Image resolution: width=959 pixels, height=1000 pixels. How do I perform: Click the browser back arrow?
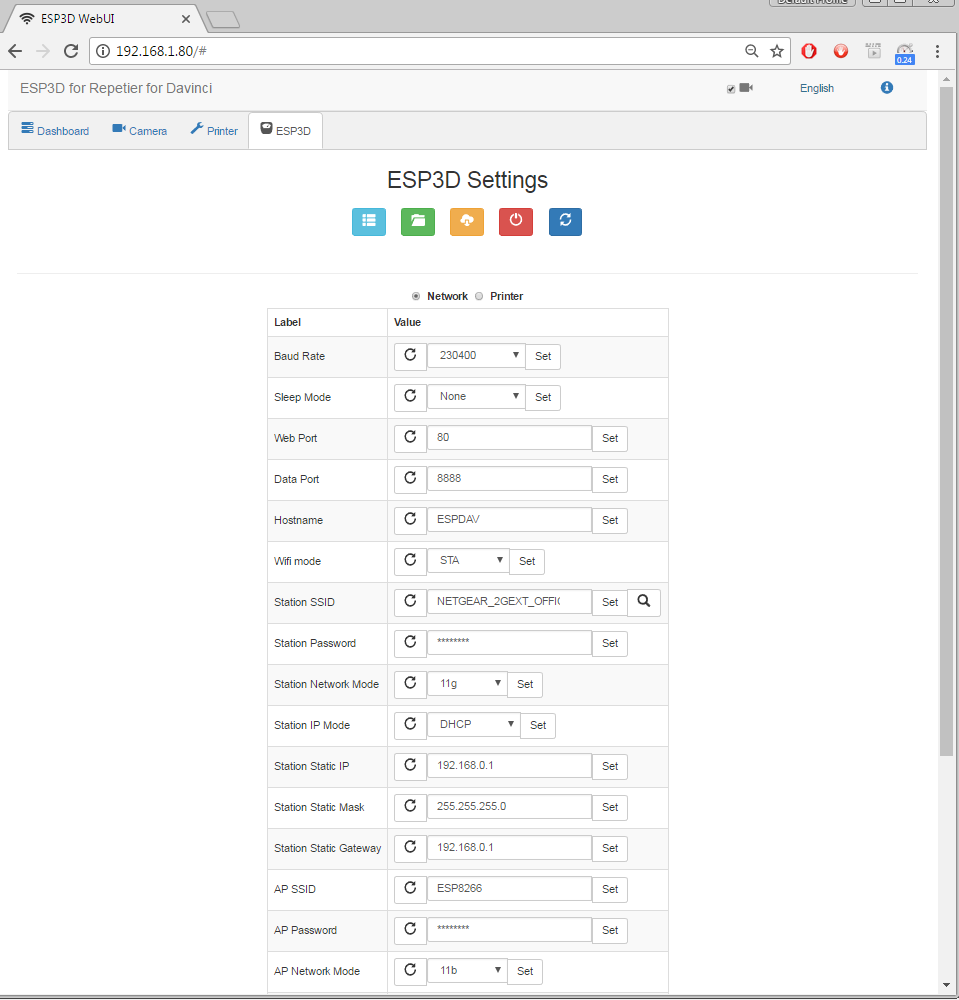click(x=15, y=51)
